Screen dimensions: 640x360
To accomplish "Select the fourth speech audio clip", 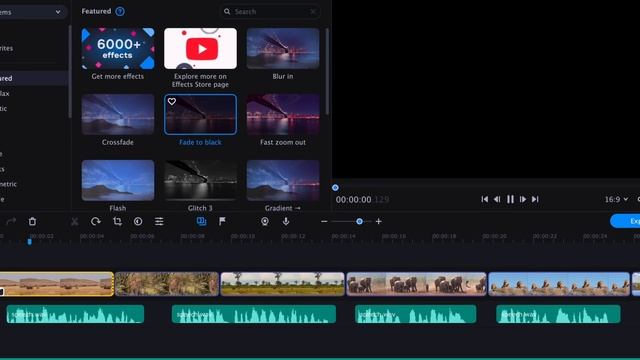I will pos(558,314).
